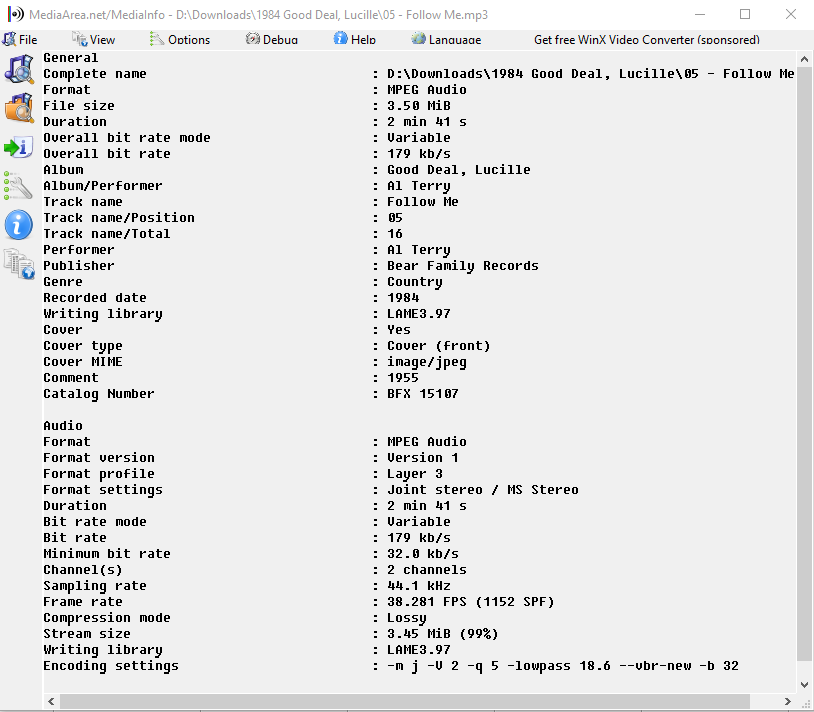Screen dimensions: 814x712
Task: Click the 'BFX 15107' catalog number value
Action: tap(423, 394)
